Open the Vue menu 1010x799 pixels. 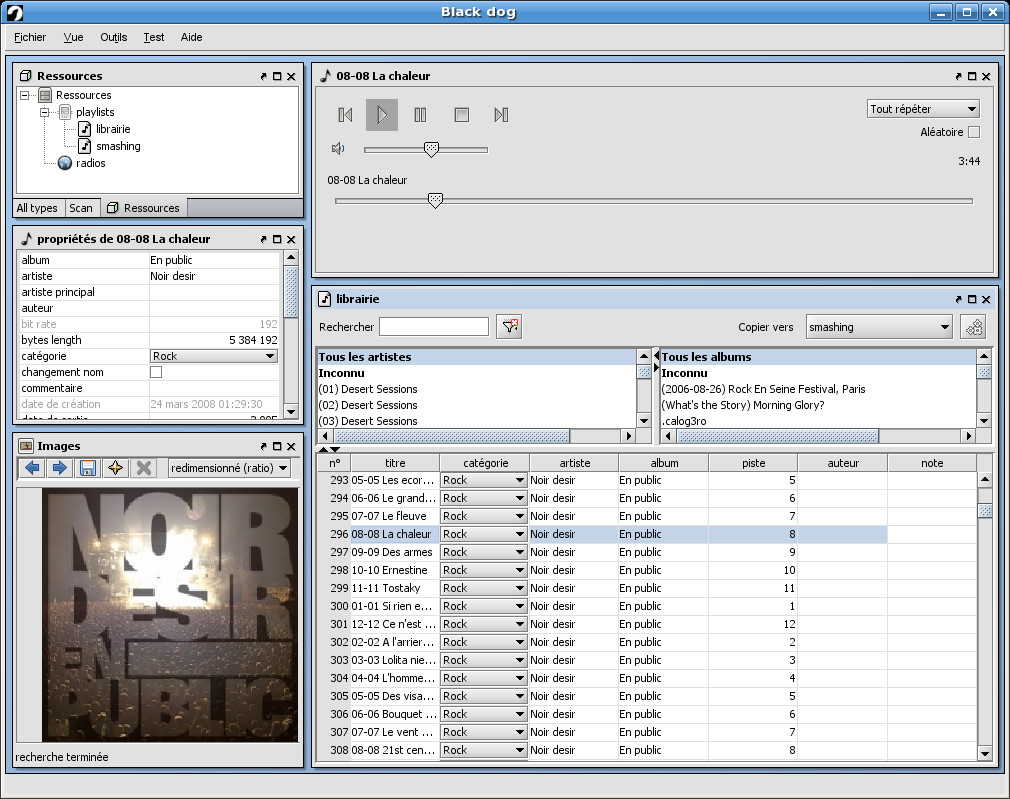[x=73, y=37]
